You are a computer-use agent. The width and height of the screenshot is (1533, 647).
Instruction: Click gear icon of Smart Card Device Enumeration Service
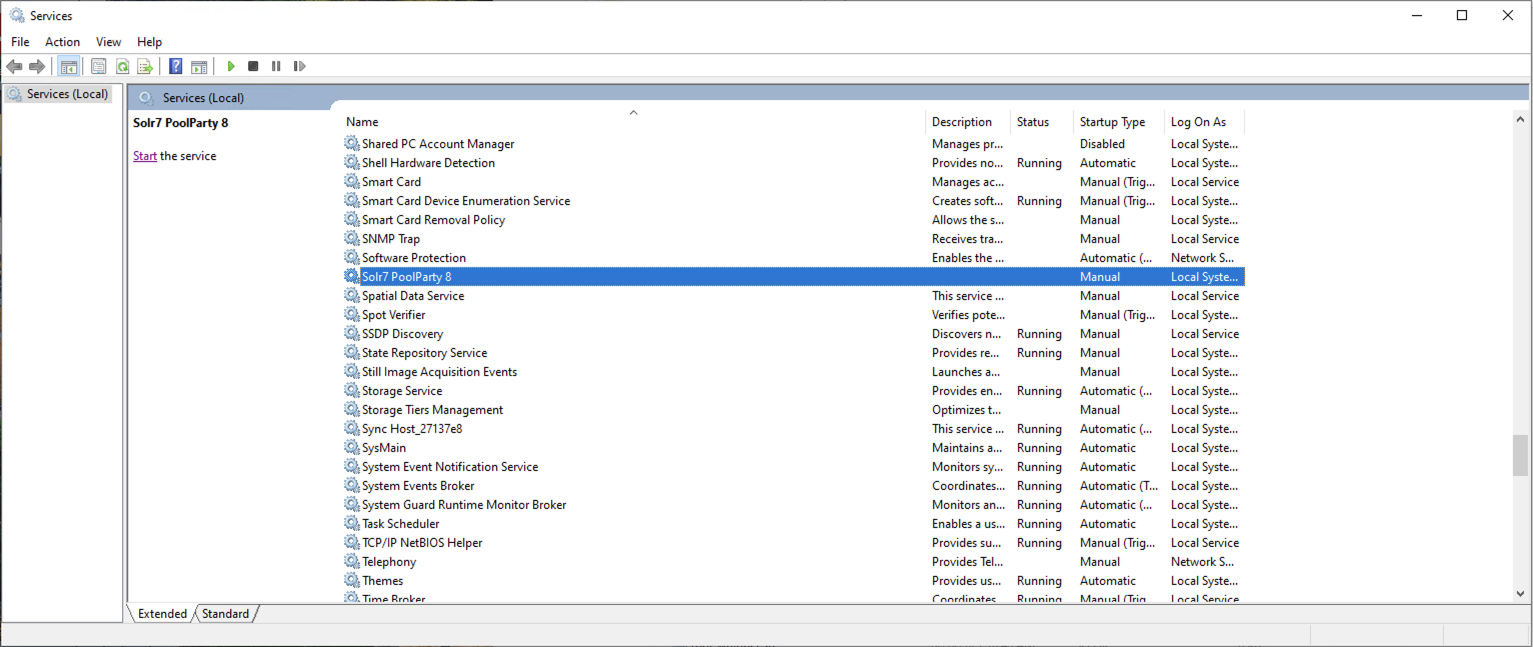pyautogui.click(x=352, y=201)
